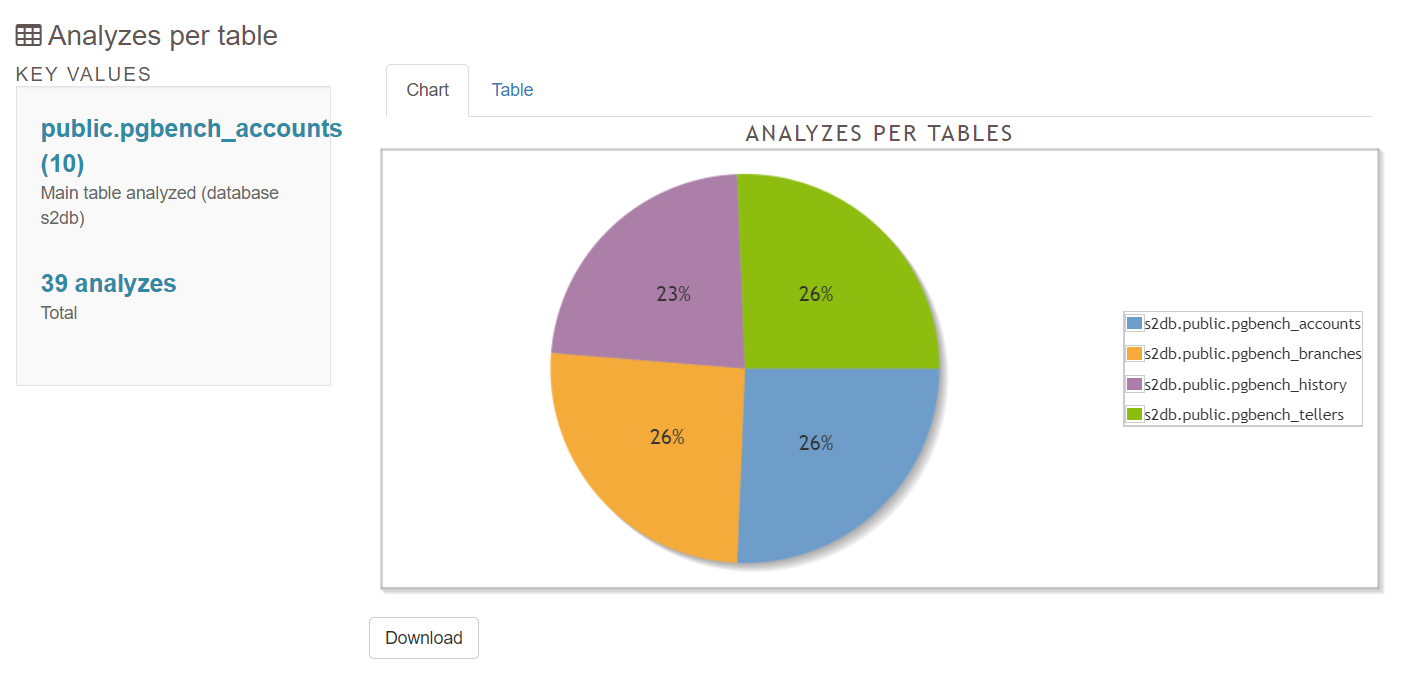Click the green 26% pie slice
Screen dimensions: 1407x675
pyautogui.click(x=830, y=280)
